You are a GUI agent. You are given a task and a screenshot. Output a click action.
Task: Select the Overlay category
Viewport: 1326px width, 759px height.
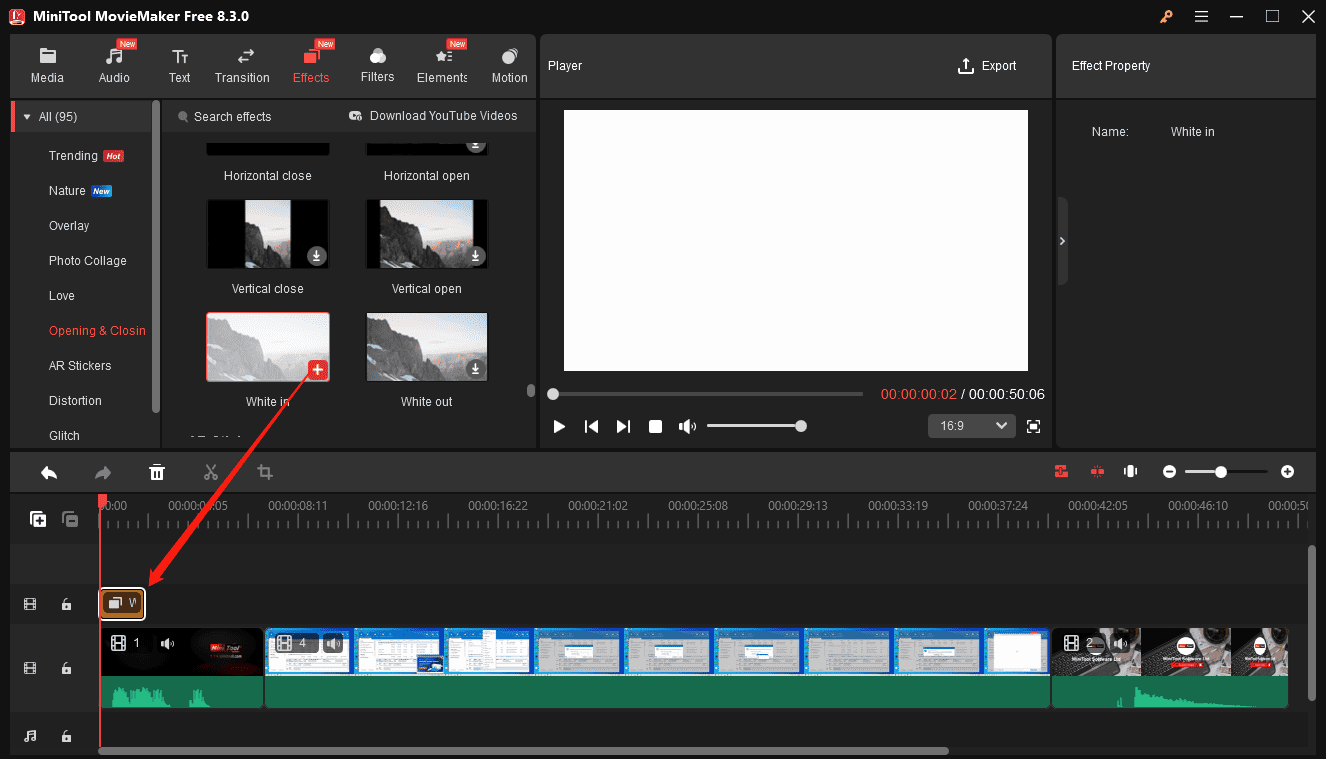69,226
